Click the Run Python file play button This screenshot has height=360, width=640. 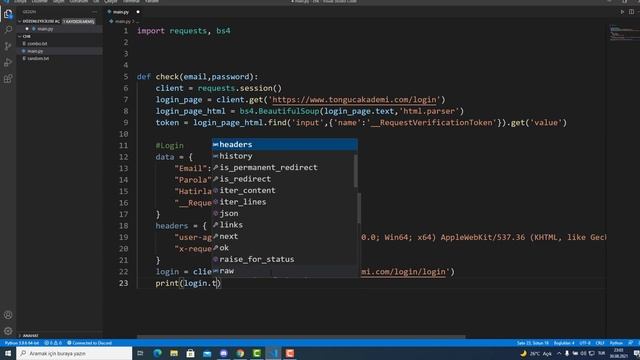coord(622,12)
